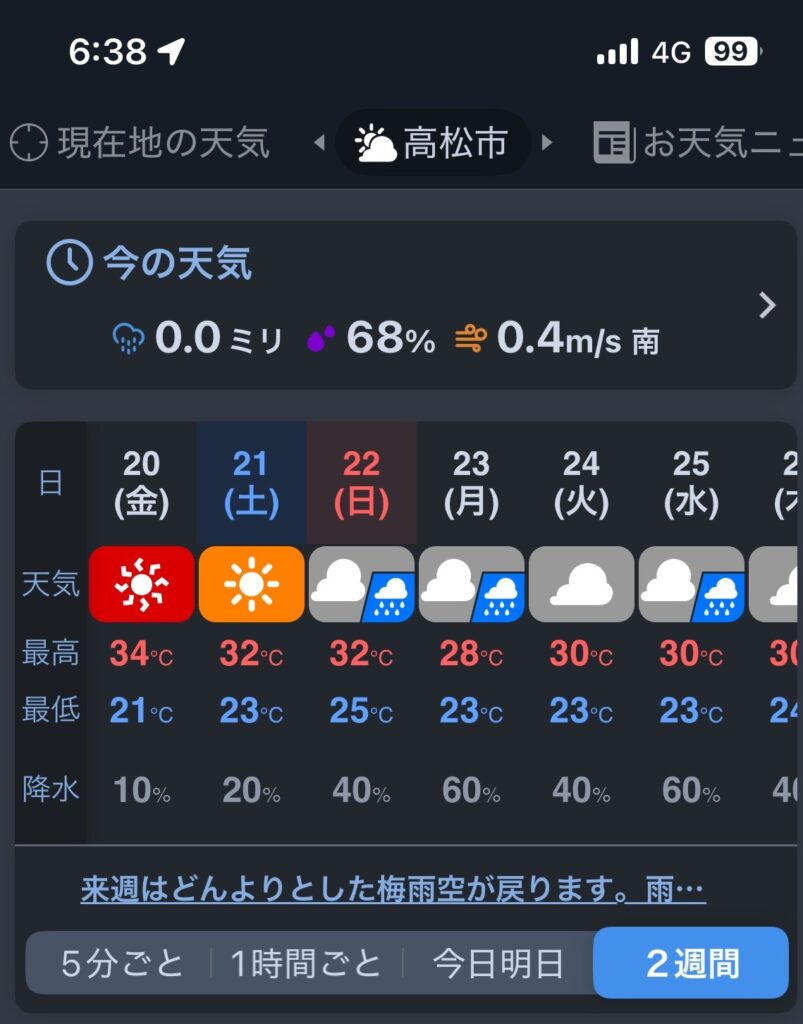The image size is (803, 1024).
Task: Switch to next city with right arrow
Action: [x=547, y=142]
